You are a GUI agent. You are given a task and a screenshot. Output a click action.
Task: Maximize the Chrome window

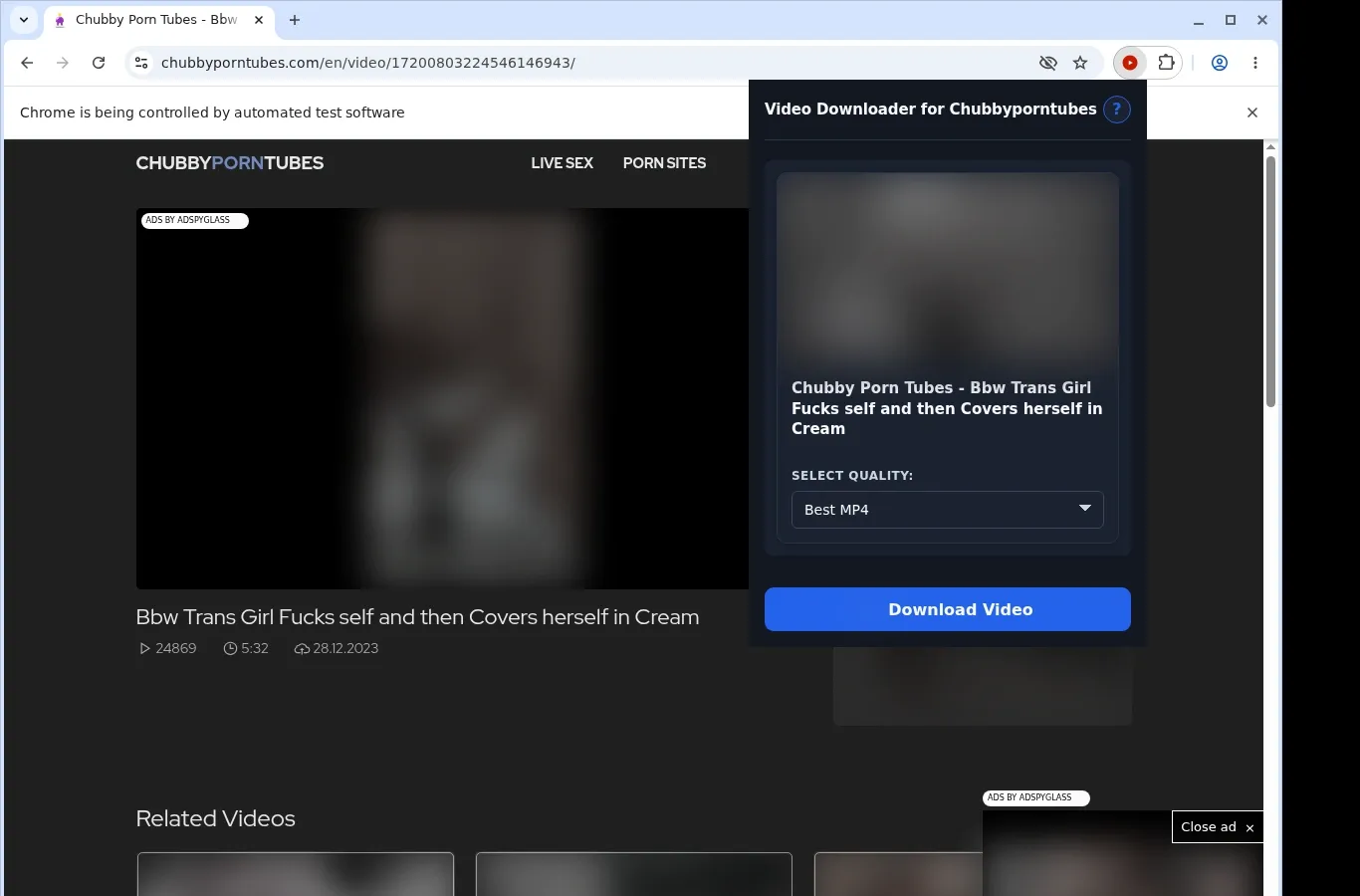1231,20
